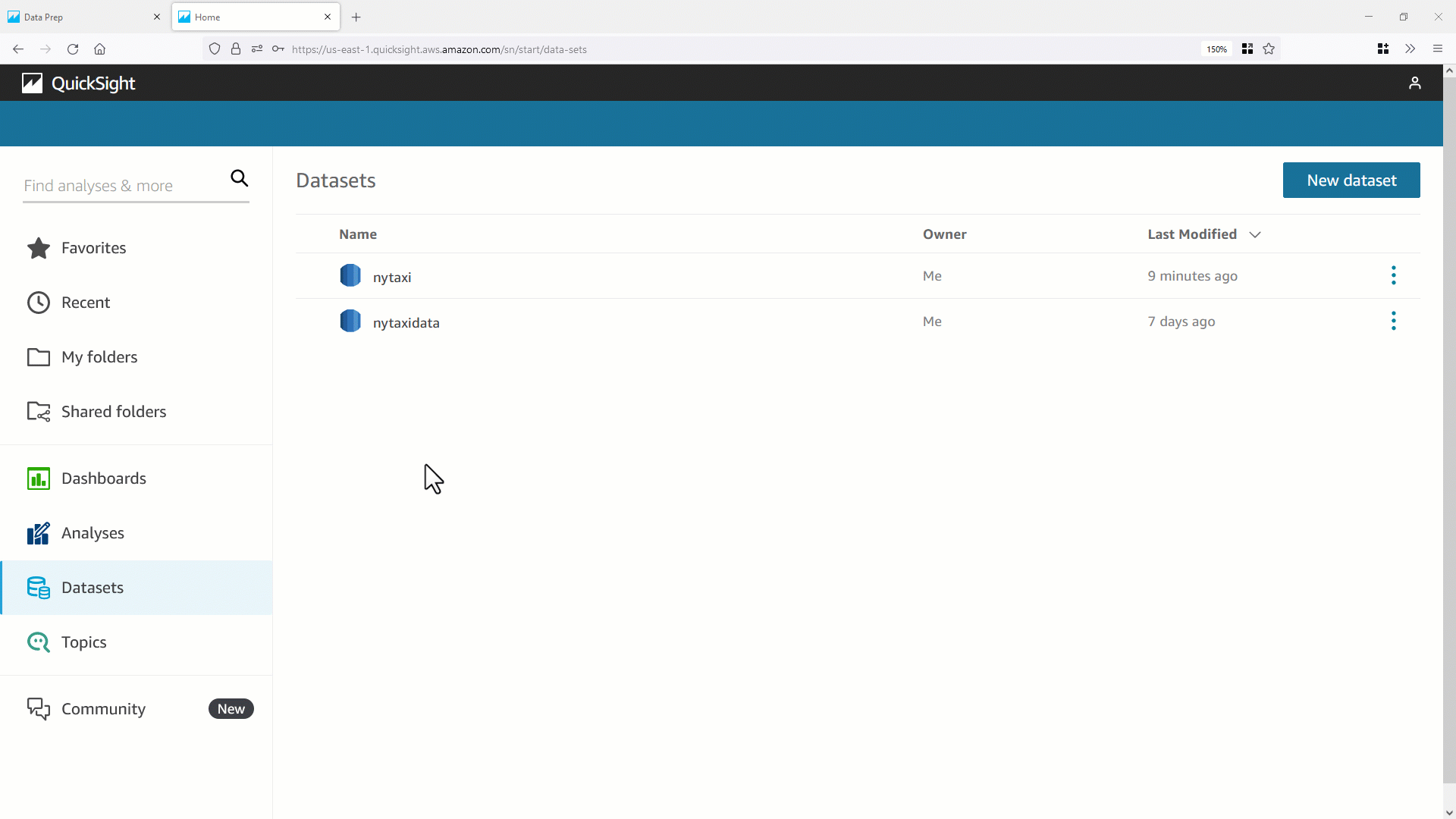The width and height of the screenshot is (1456, 819).
Task: Select the Topics speech-bubble icon
Action: (x=37, y=642)
